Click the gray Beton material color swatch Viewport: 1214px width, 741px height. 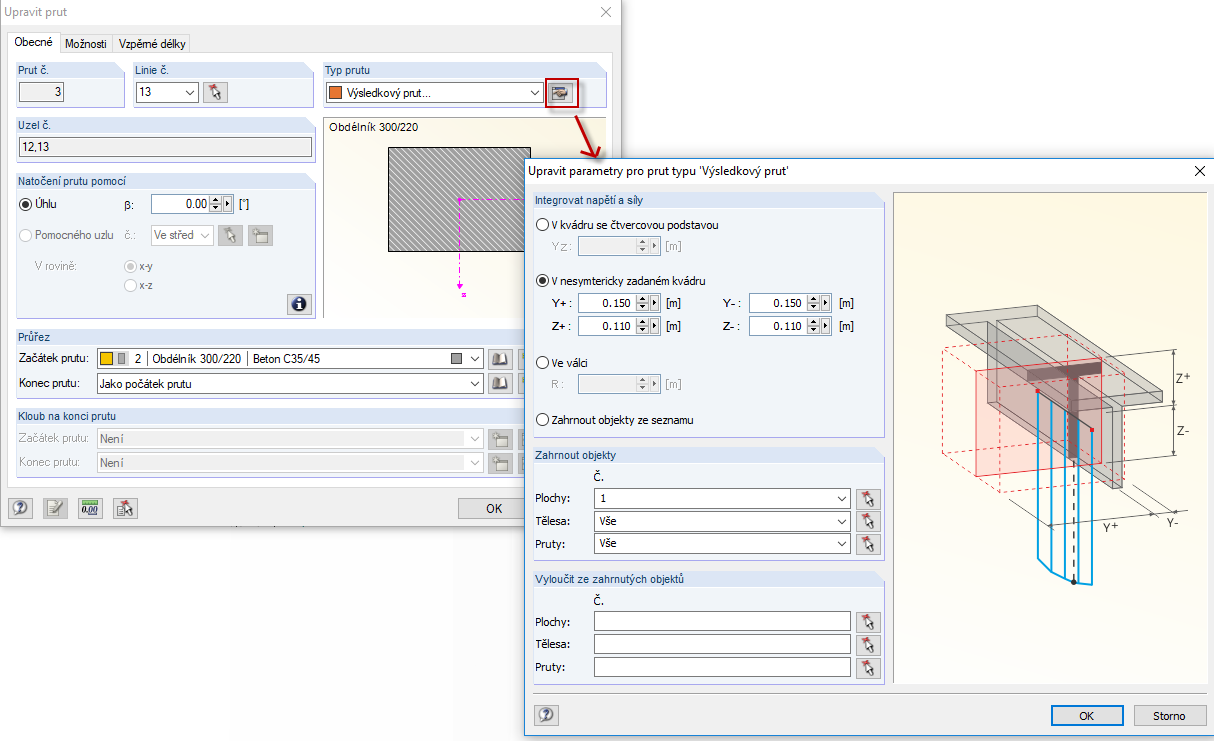[457, 358]
